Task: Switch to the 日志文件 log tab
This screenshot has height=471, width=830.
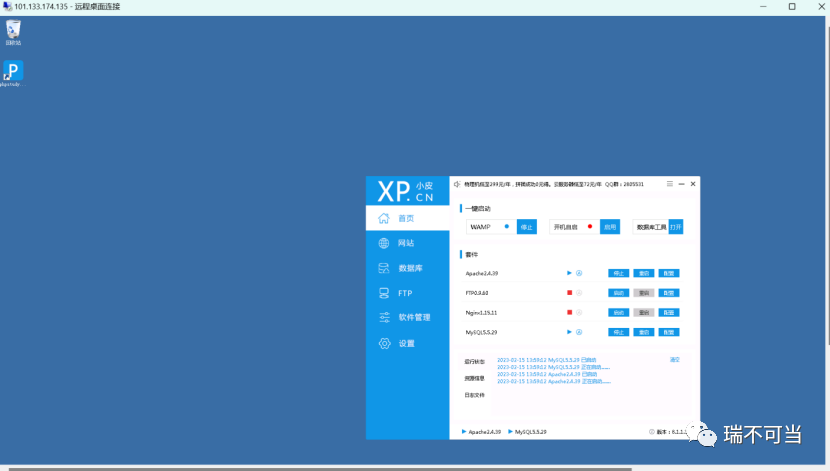Action: (474, 395)
